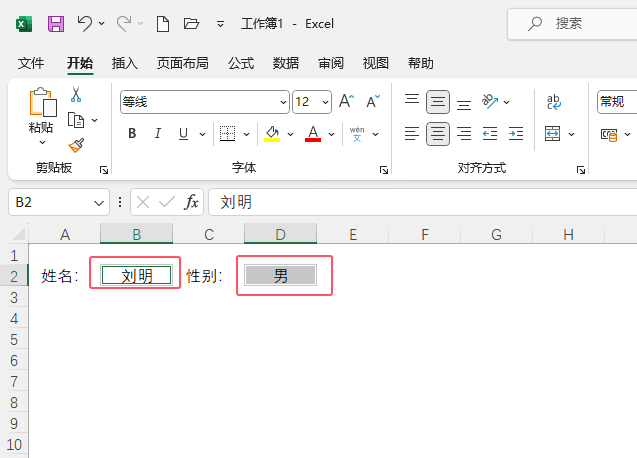Expand the Name Box B2 dropdown
This screenshot has height=458, width=637.
(99, 203)
